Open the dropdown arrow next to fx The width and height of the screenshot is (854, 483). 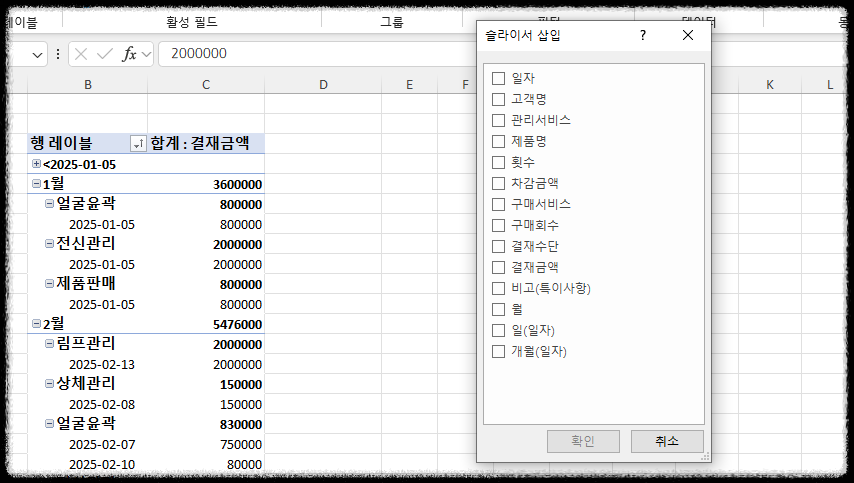click(146, 54)
